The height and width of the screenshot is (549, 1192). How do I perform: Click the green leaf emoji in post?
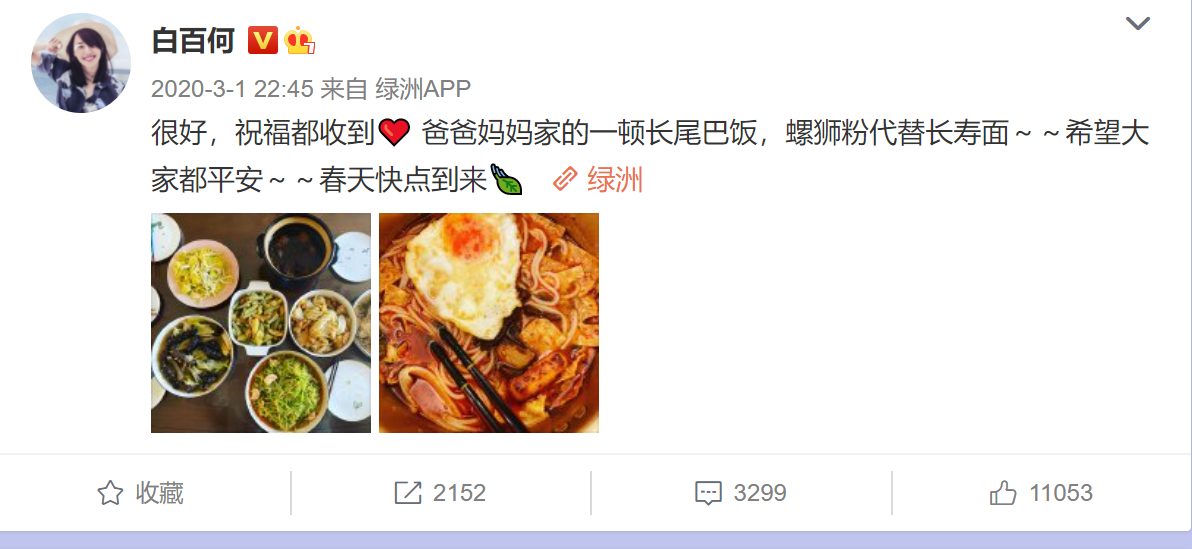point(507,180)
